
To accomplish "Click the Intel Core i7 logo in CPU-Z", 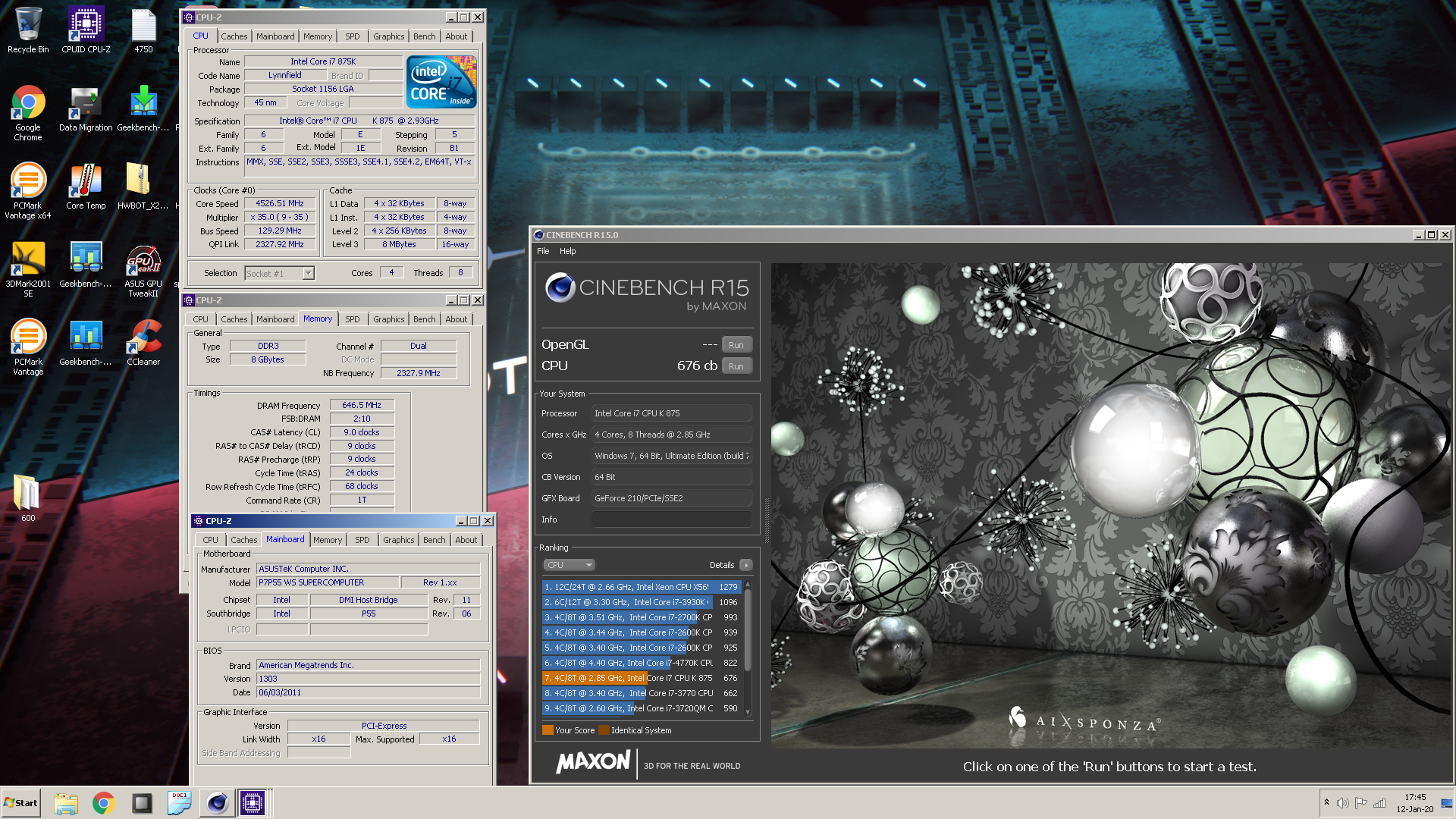I will pos(441,81).
